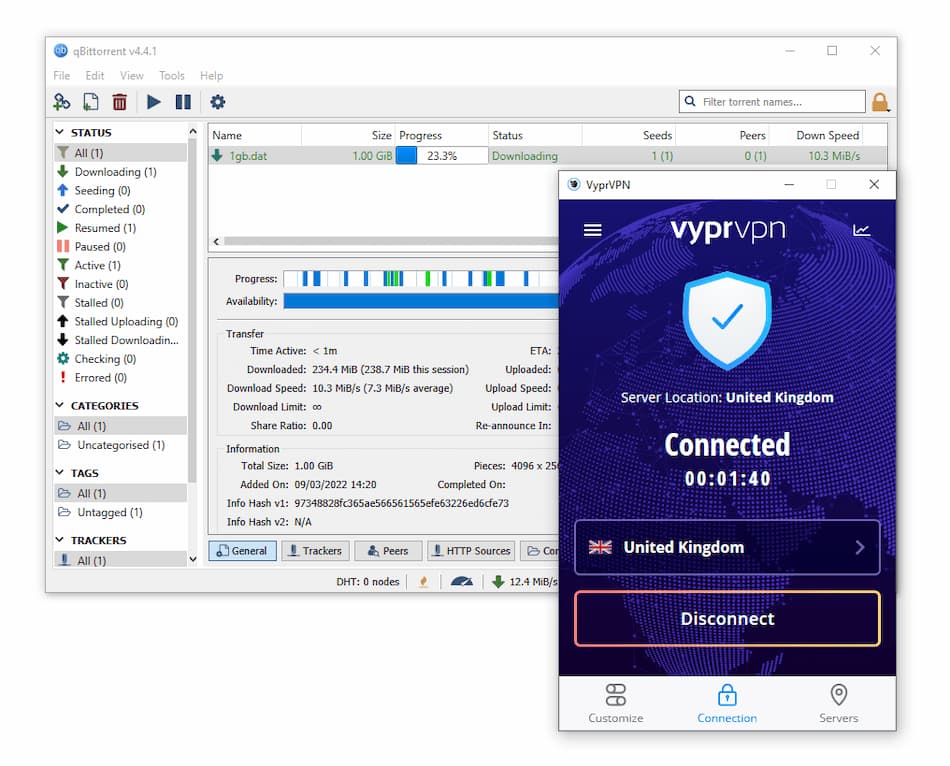Open the Servers panel in VyprVPN
The height and width of the screenshot is (766, 950).
click(838, 703)
